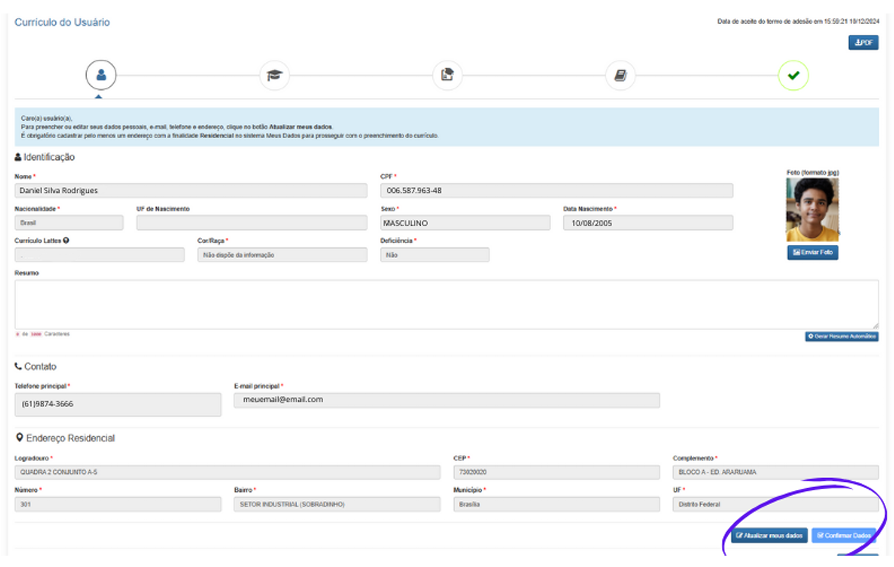894x567 pixels.
Task: Click the Atualizar meus dados button
Action: pyautogui.click(x=769, y=536)
